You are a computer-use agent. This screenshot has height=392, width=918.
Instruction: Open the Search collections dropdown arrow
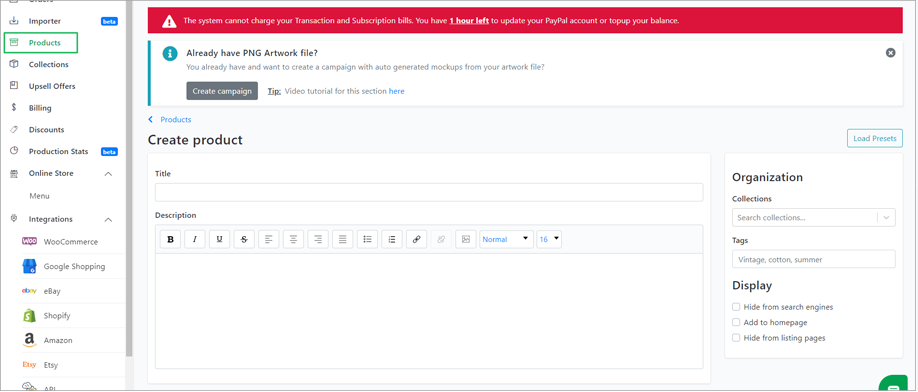(886, 217)
